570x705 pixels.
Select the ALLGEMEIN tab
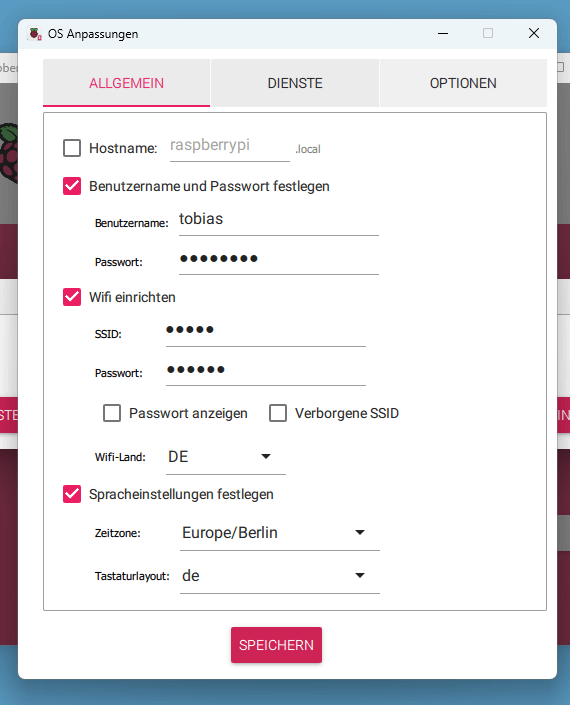point(126,83)
